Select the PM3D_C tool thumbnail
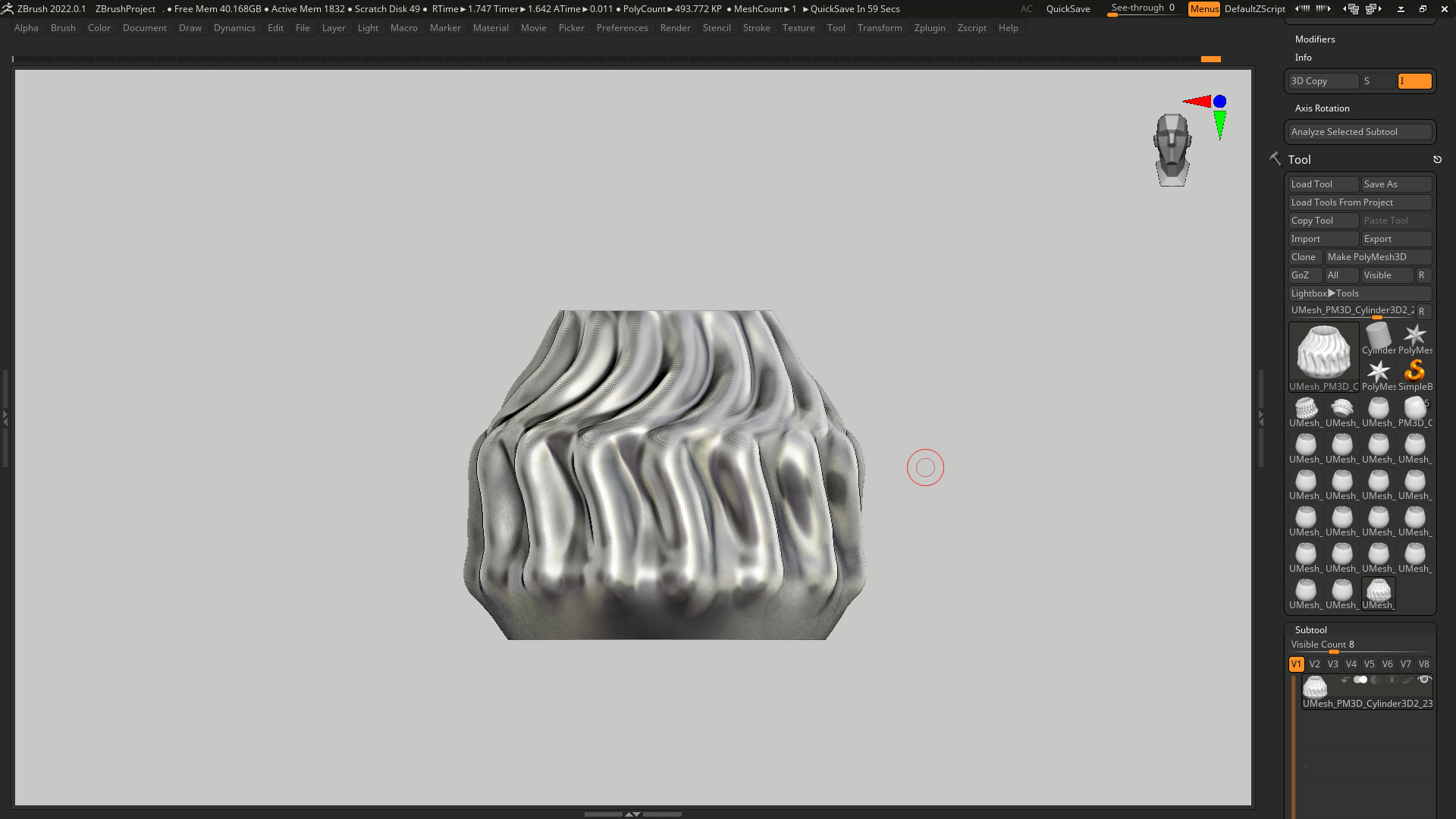This screenshot has height=819, width=1456. click(1415, 412)
